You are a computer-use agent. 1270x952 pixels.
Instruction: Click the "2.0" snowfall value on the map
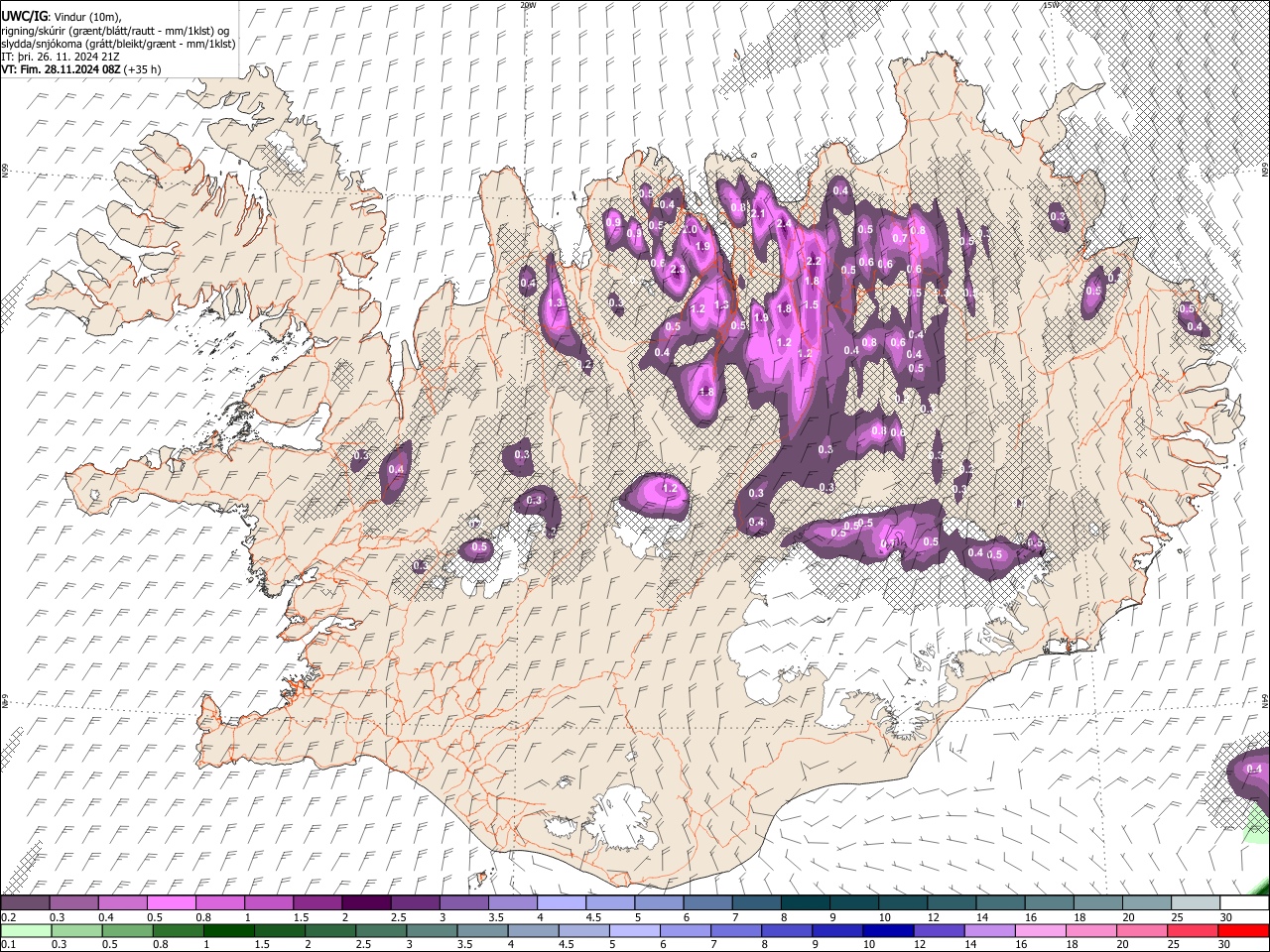(x=690, y=229)
